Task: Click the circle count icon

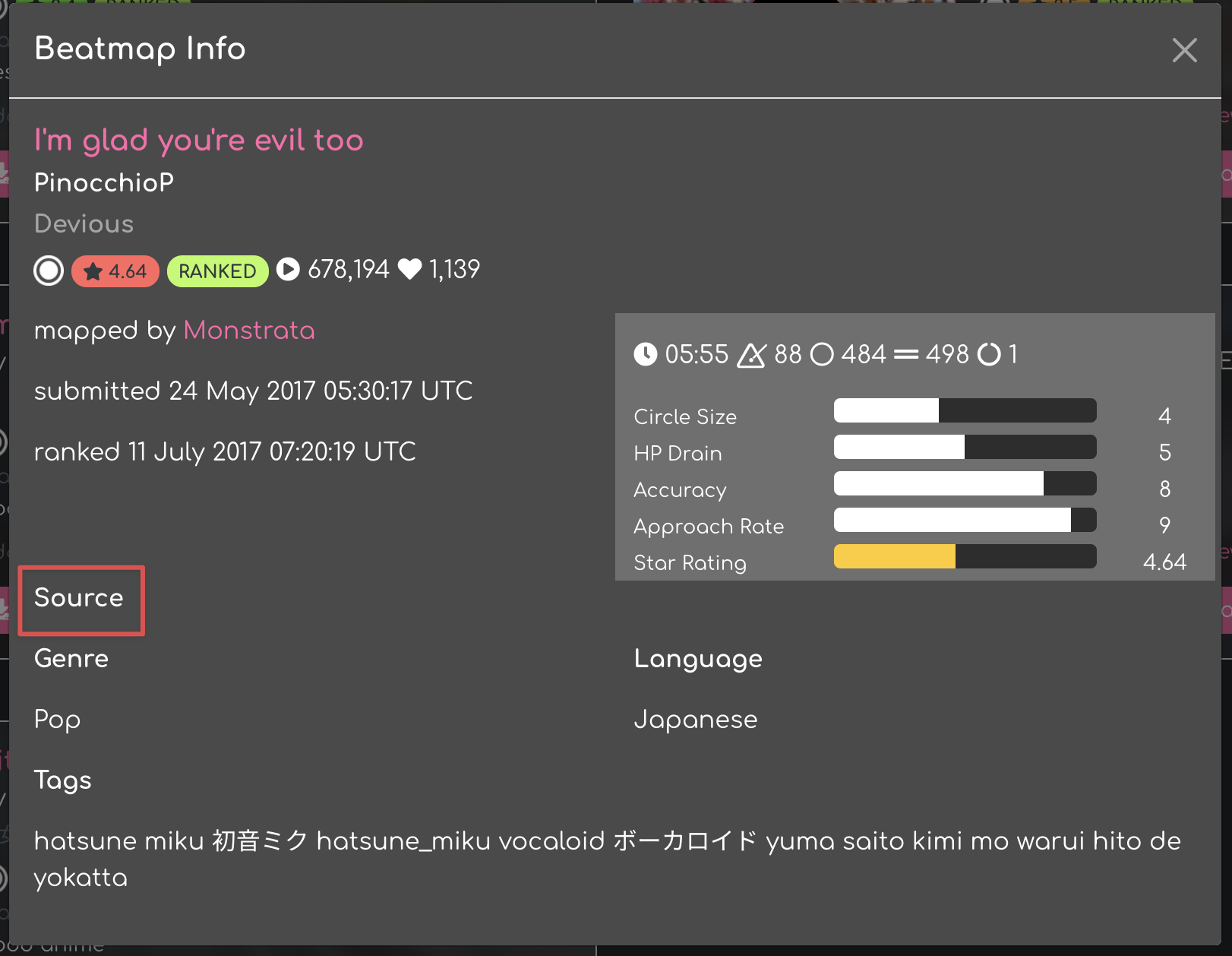Action: [x=823, y=354]
